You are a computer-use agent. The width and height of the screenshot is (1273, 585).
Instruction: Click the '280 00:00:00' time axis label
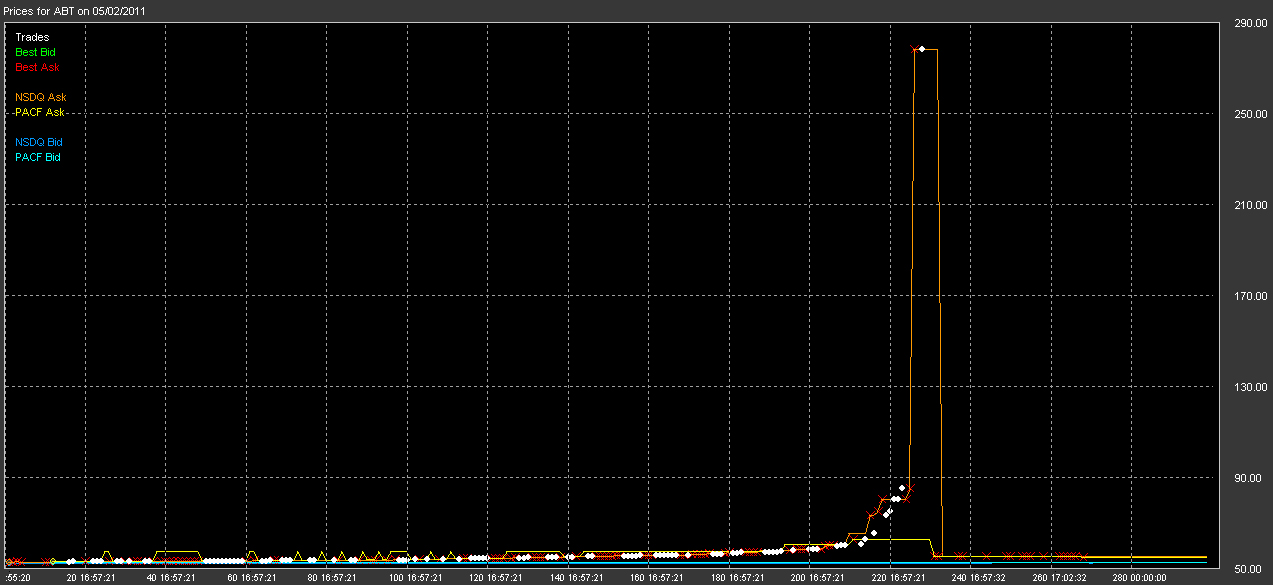pos(1142,577)
